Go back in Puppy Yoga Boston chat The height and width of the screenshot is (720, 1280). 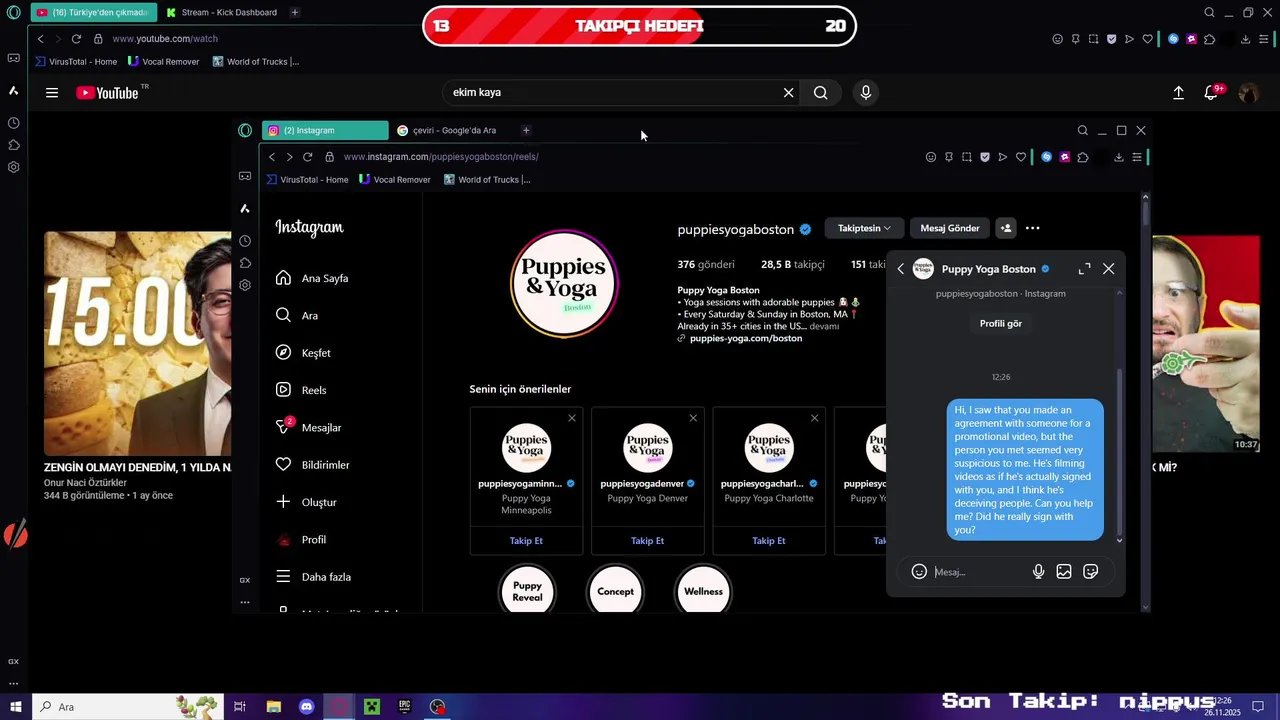[x=900, y=269]
